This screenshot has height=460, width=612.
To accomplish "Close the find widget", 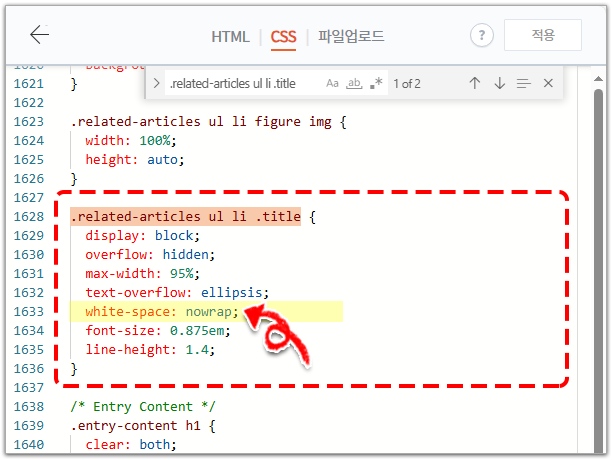I will tap(548, 83).
